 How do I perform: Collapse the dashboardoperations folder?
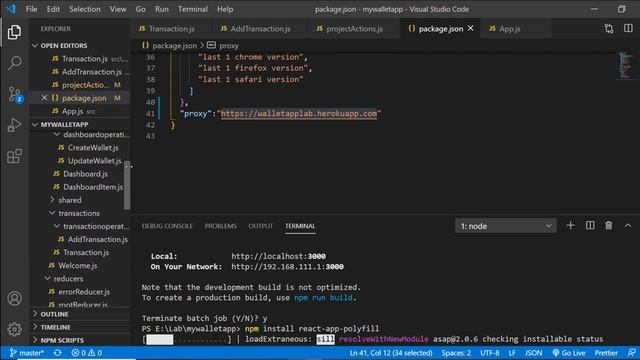pos(92,134)
